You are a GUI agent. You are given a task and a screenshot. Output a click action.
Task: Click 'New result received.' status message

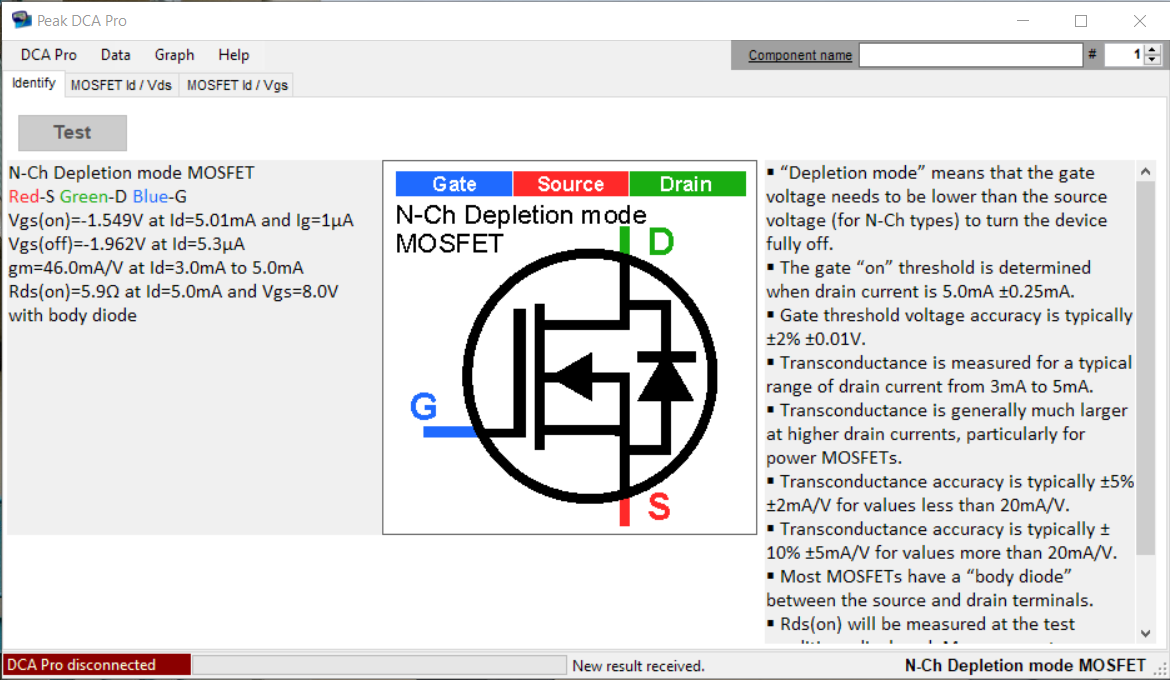coord(638,666)
